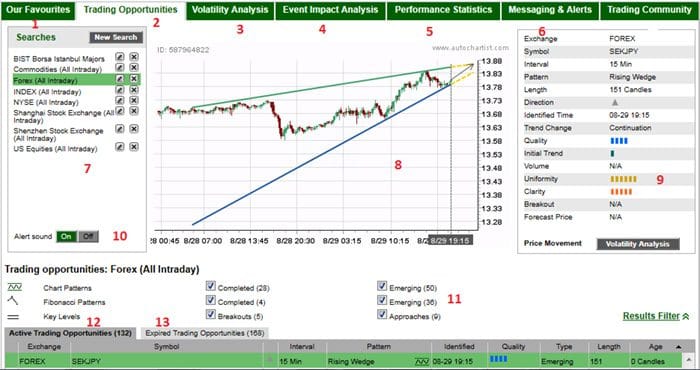Open Performance Statistics tab
Screen dimensions: 700x370
443,10
